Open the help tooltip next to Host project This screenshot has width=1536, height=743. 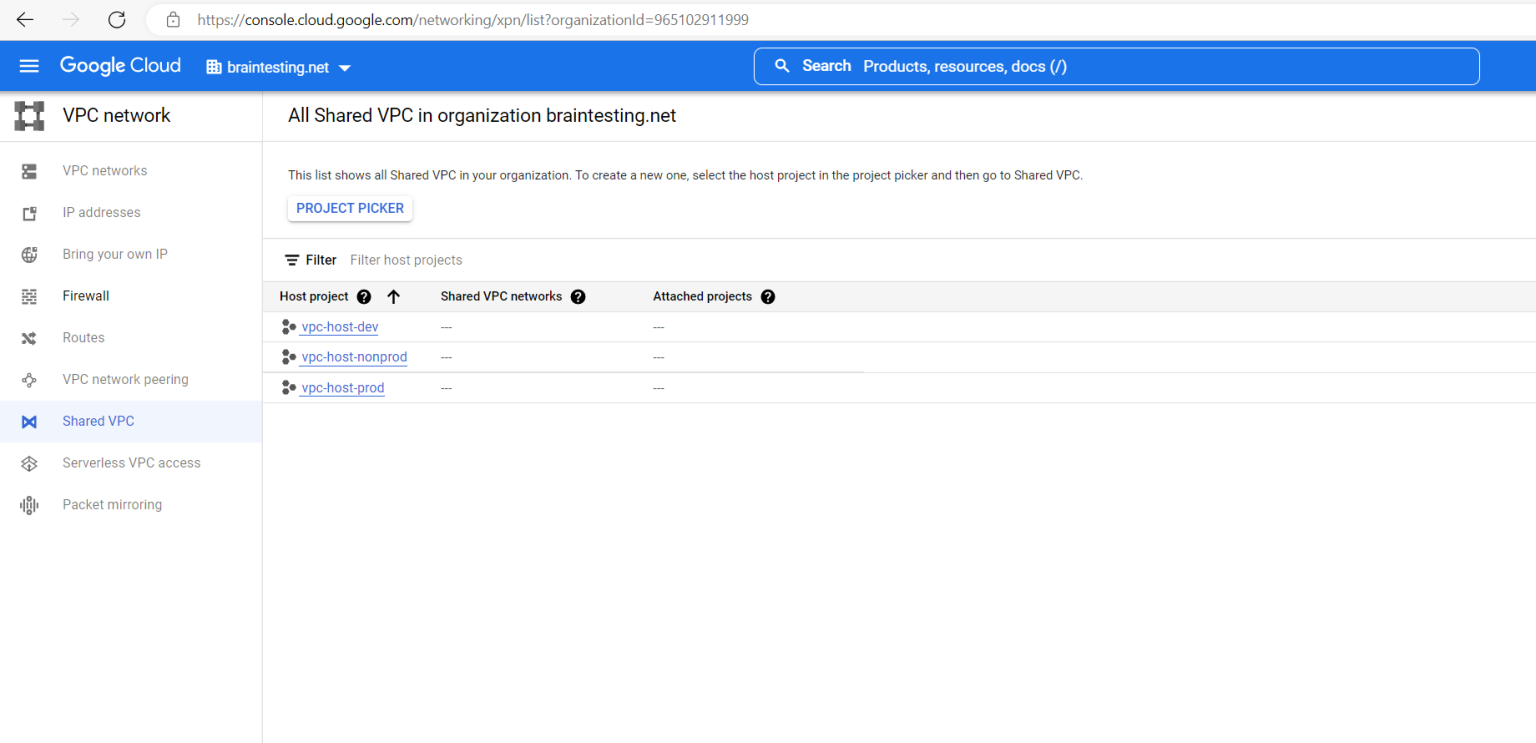click(x=363, y=296)
